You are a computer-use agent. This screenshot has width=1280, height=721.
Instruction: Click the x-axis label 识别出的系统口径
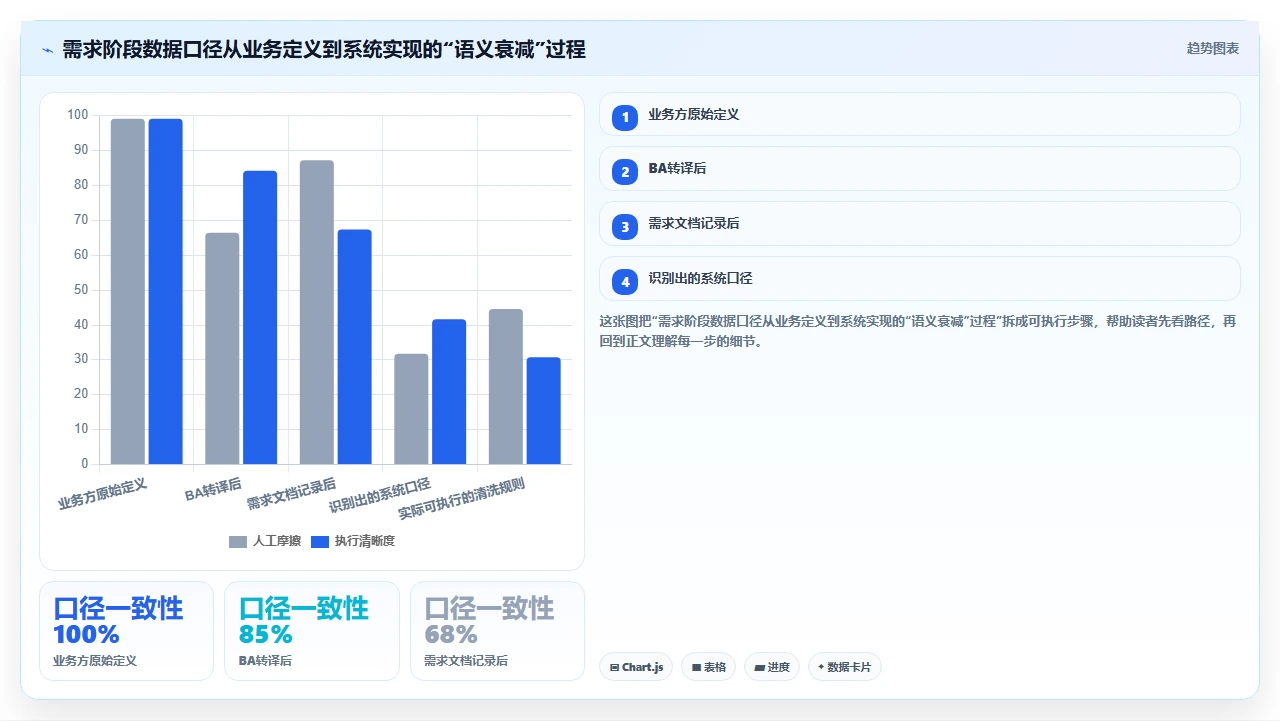380,495
